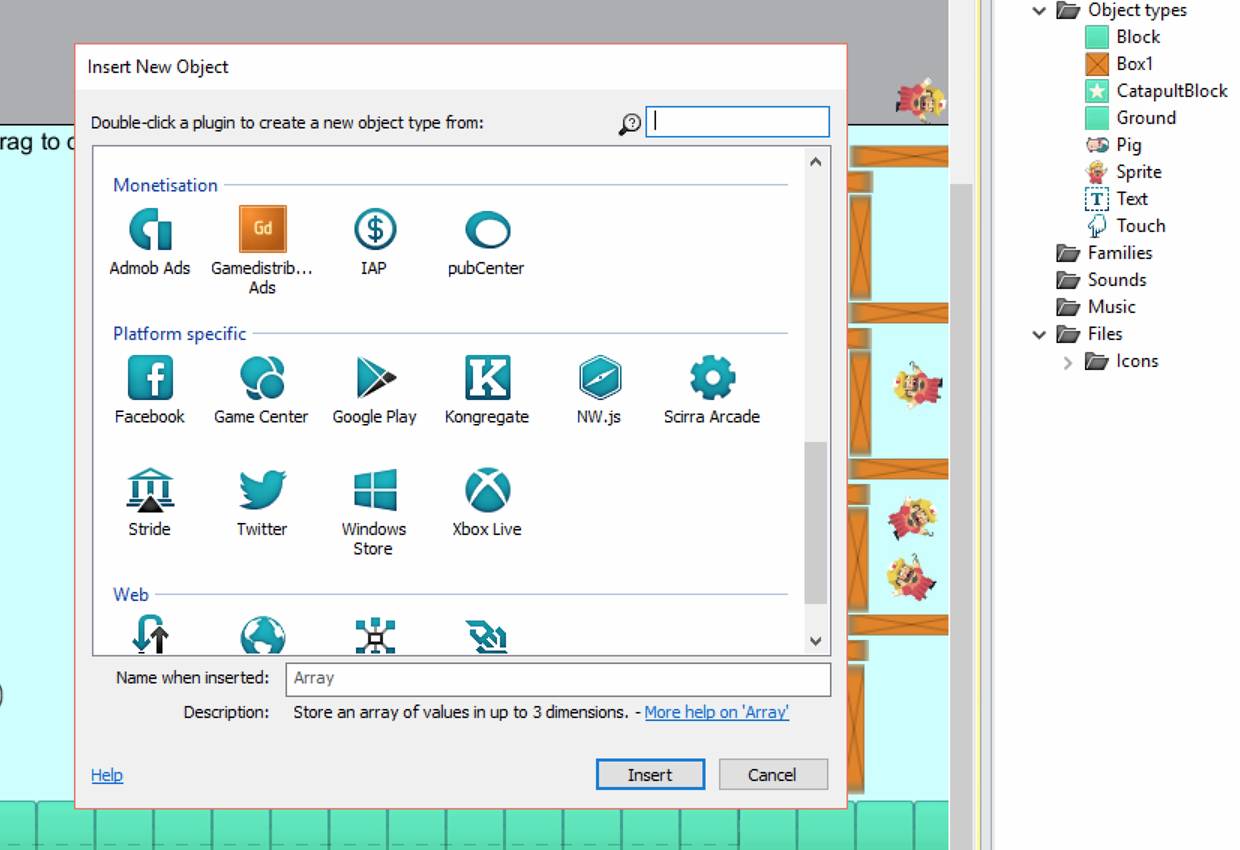Choose the Google Play plugin icon
Screen dimensions: 1240x850
(x=375, y=378)
